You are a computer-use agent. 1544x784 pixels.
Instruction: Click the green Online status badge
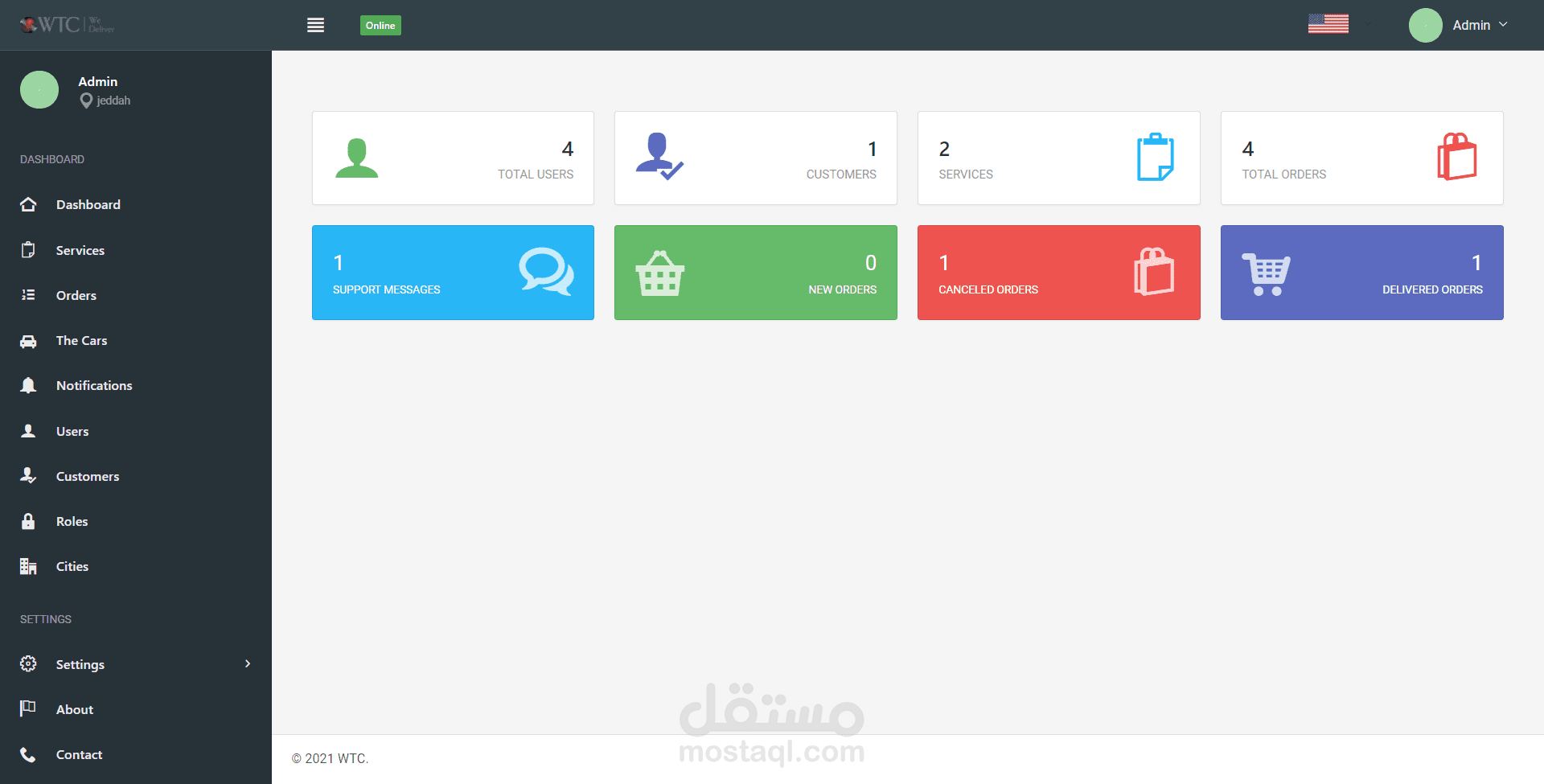(380, 25)
